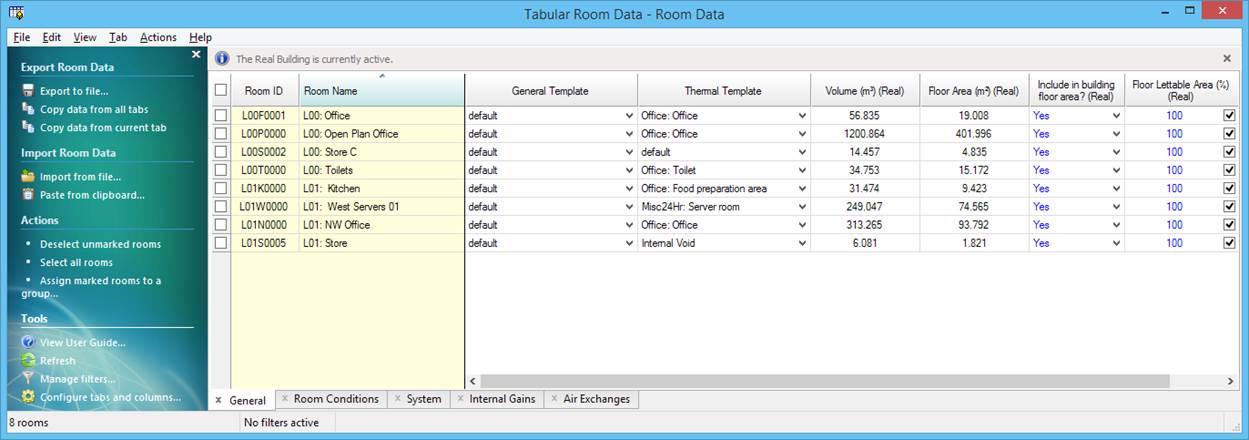Click Deselect unmarked rooms link
Viewport: 1249px width, 440px height.
100,244
